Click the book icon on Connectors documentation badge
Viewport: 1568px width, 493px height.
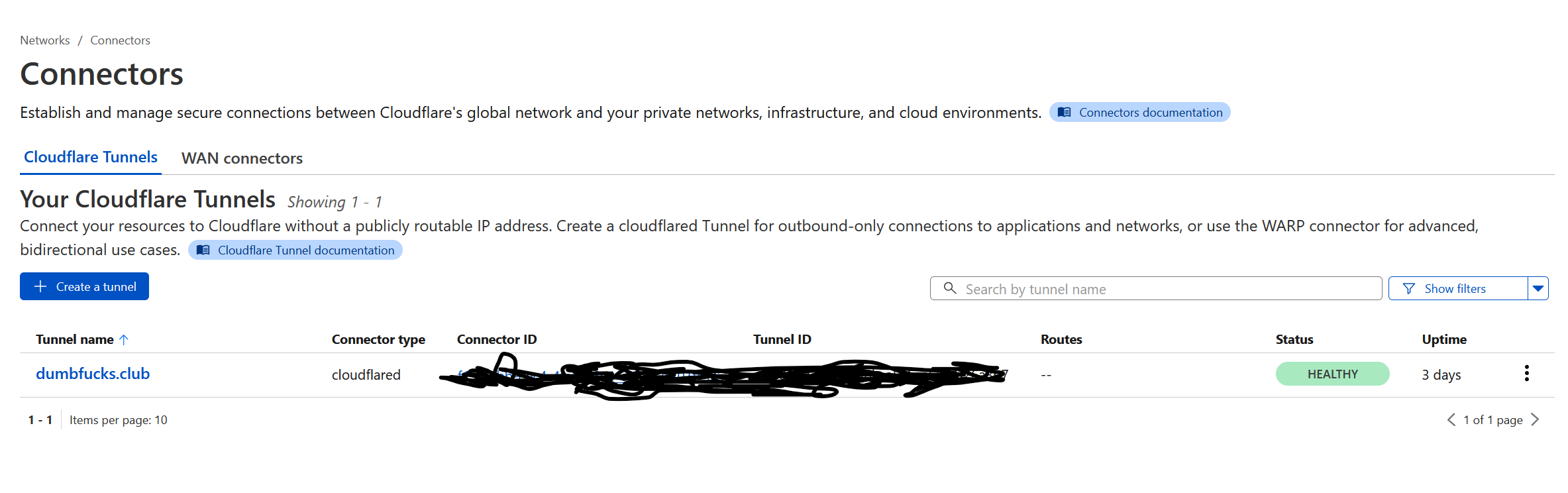1065,112
